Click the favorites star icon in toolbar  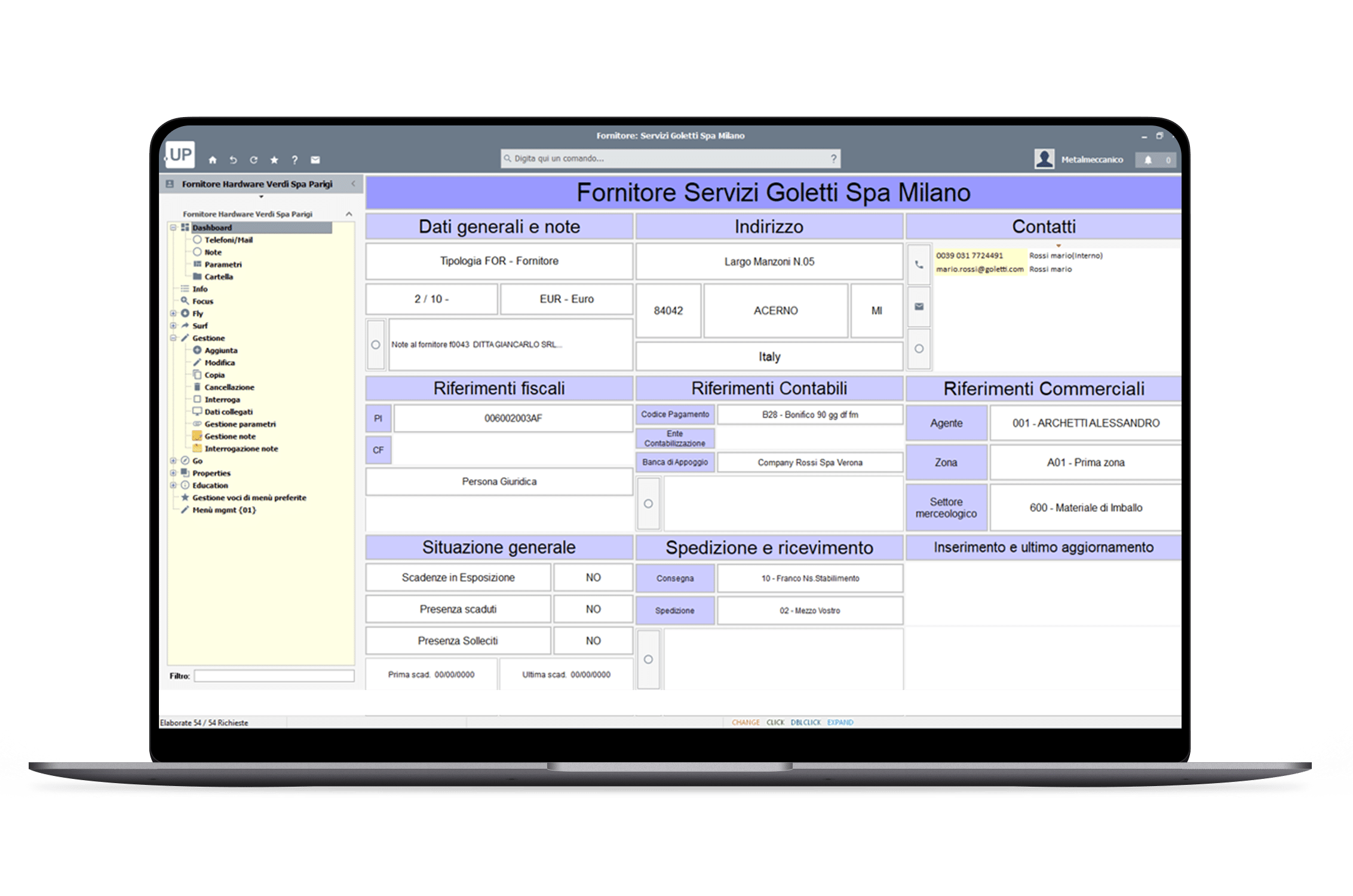[274, 160]
